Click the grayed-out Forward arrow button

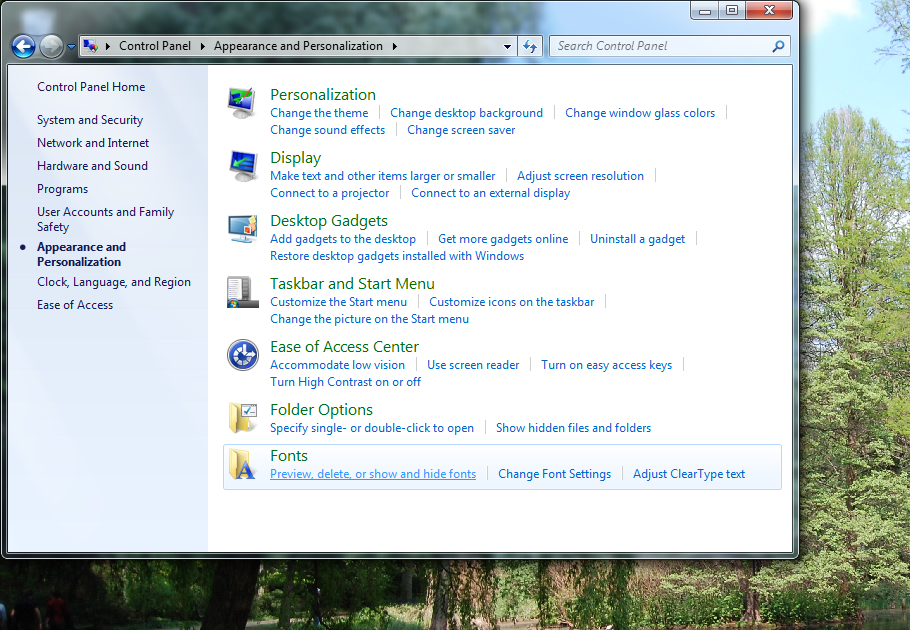click(51, 46)
